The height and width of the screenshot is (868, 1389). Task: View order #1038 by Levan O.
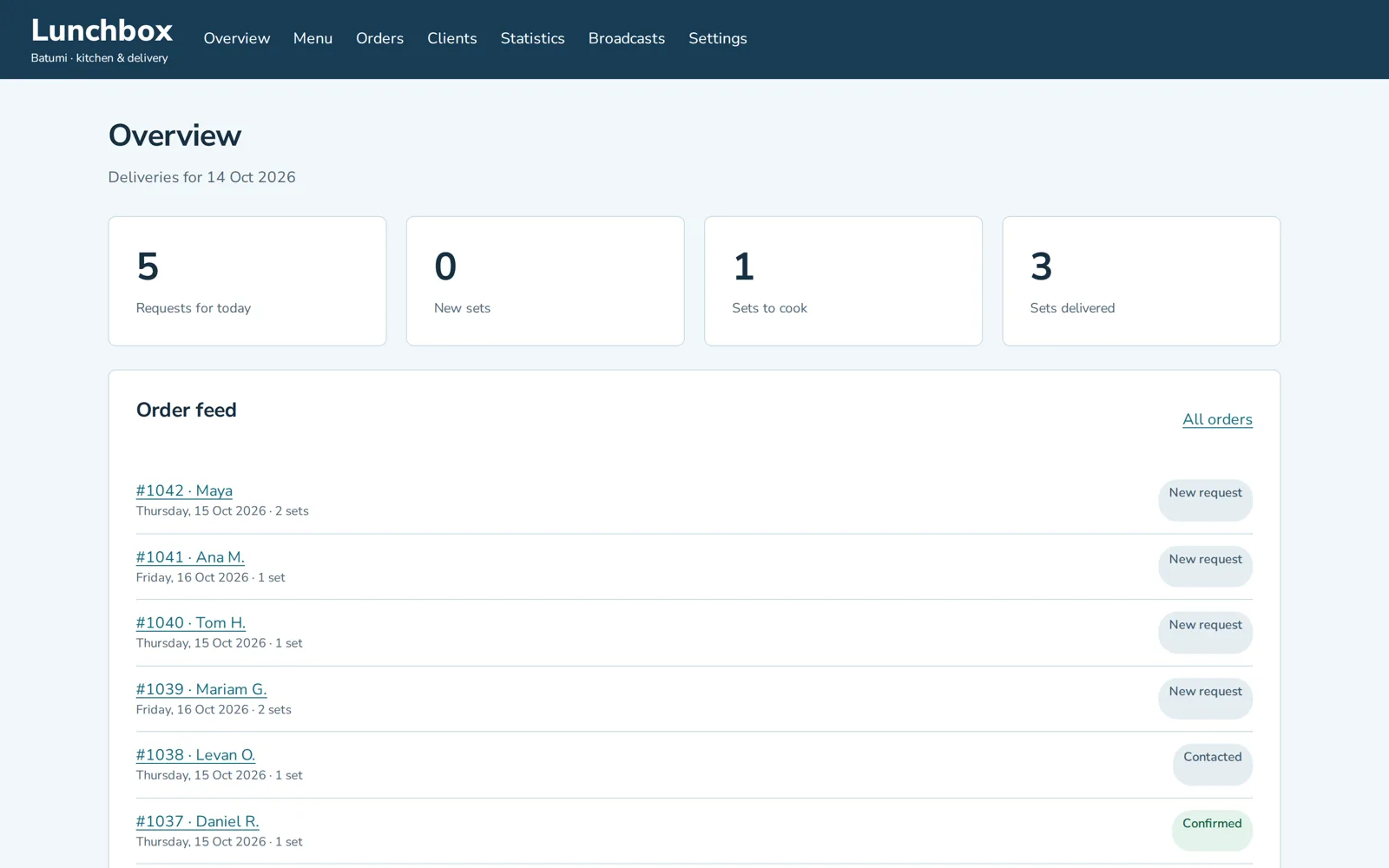pyautogui.click(x=195, y=755)
